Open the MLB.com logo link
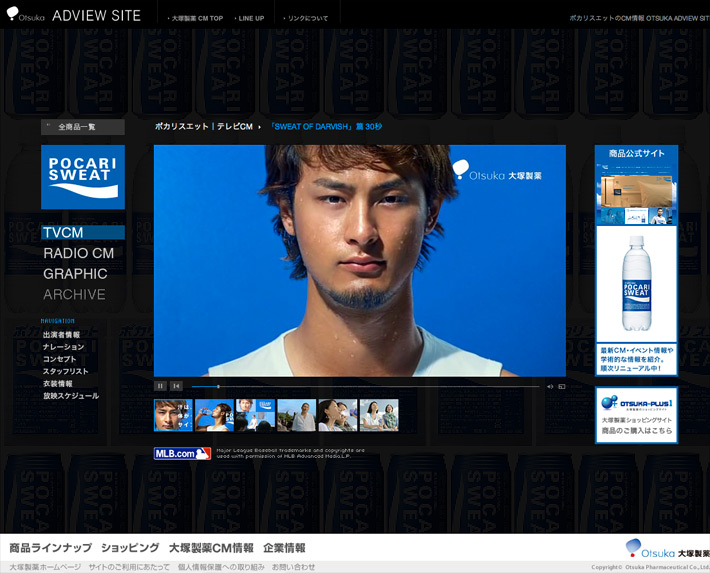Viewport: 710px width, 573px height. tap(182, 453)
